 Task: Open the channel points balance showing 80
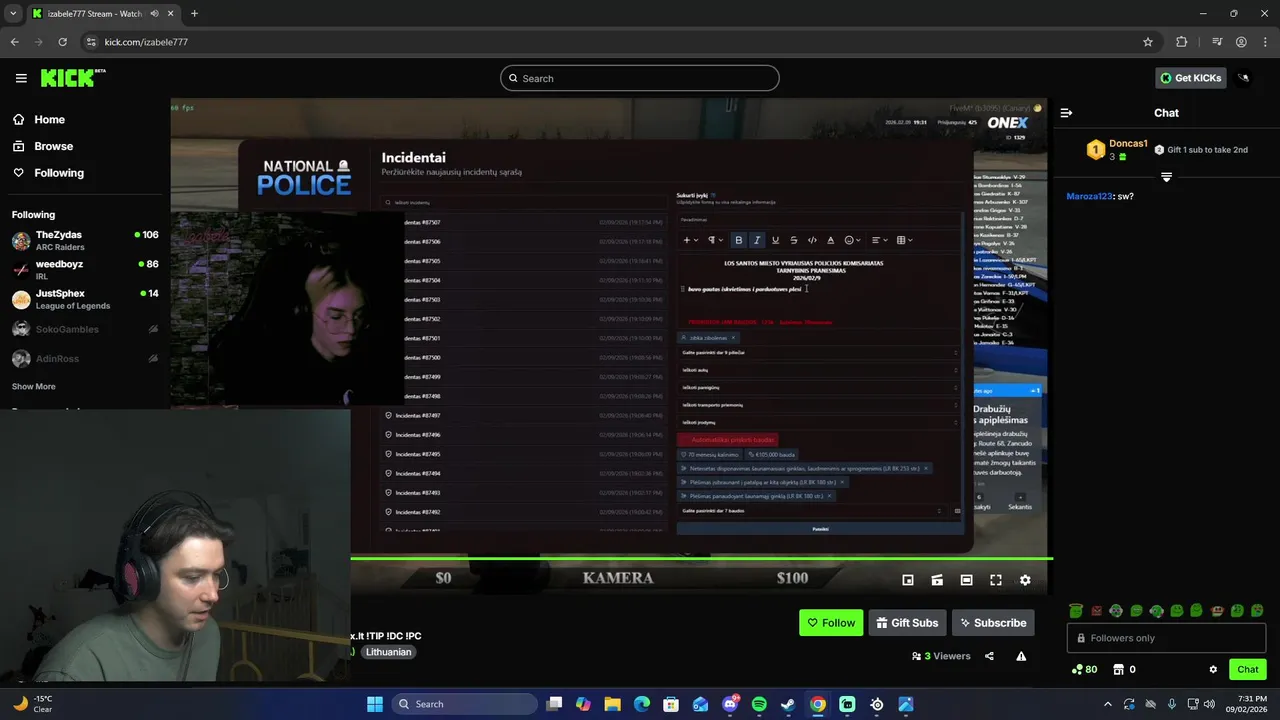[x=1084, y=669]
